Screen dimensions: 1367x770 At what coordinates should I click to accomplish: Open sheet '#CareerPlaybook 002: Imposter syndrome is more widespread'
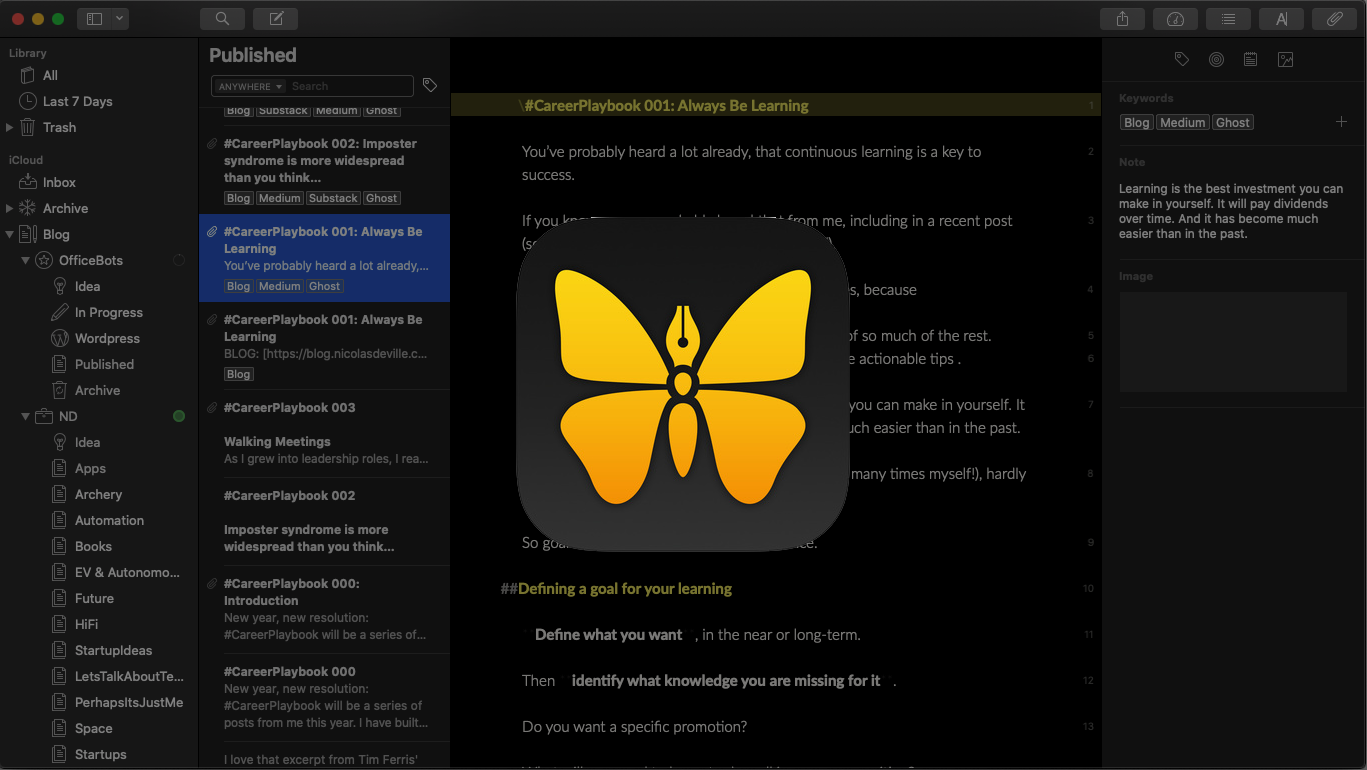coord(324,169)
